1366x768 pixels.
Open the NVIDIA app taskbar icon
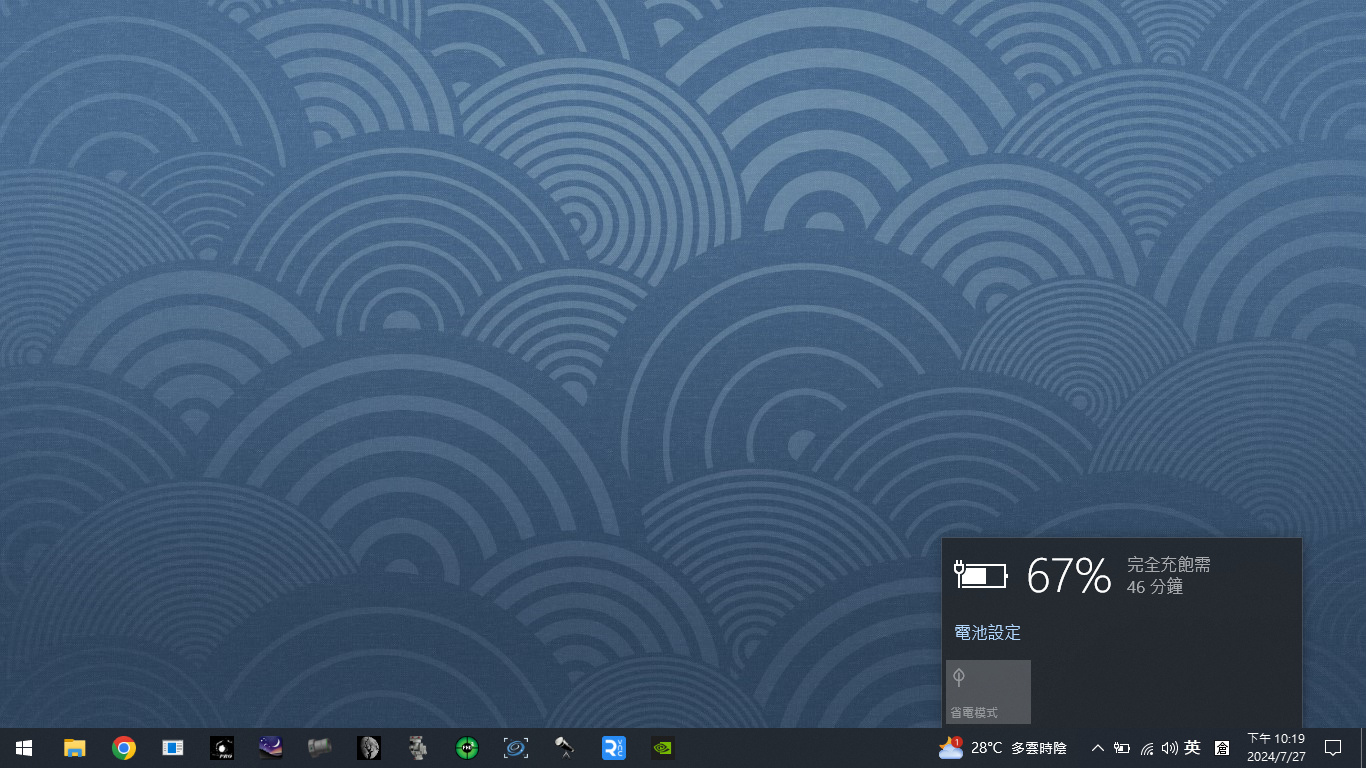coord(663,748)
